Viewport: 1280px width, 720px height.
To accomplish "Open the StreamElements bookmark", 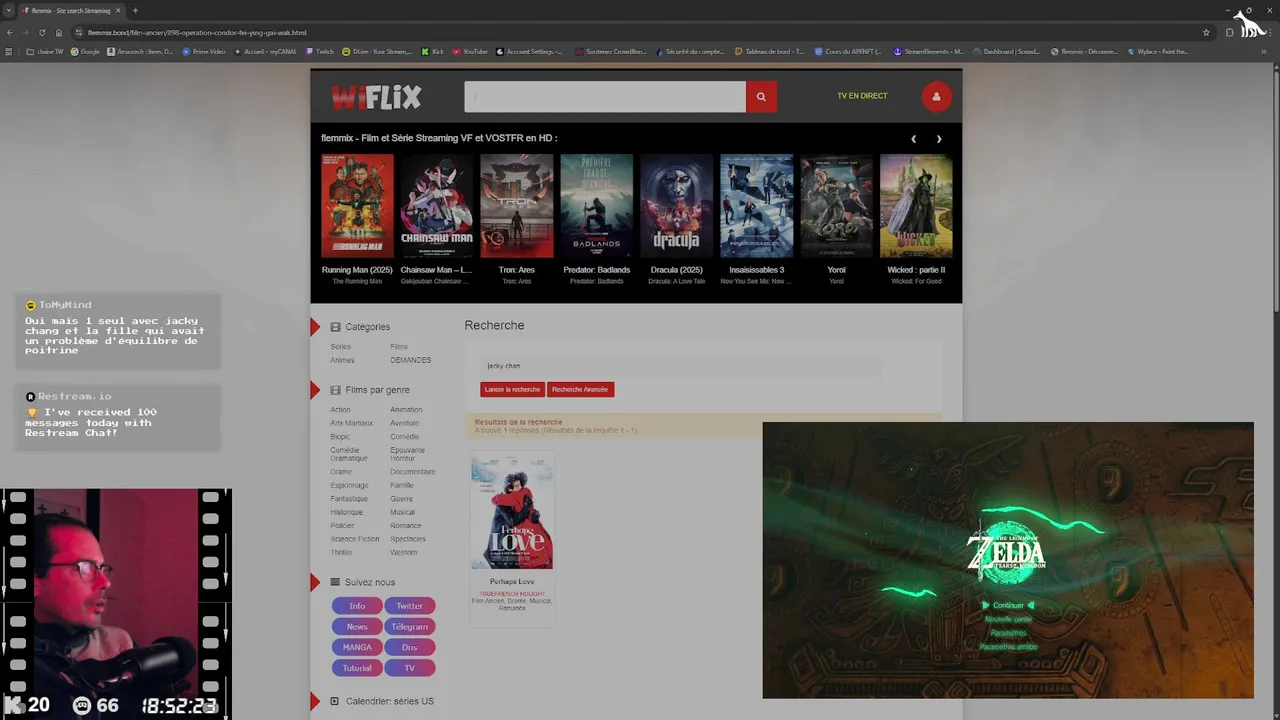I will 929,52.
